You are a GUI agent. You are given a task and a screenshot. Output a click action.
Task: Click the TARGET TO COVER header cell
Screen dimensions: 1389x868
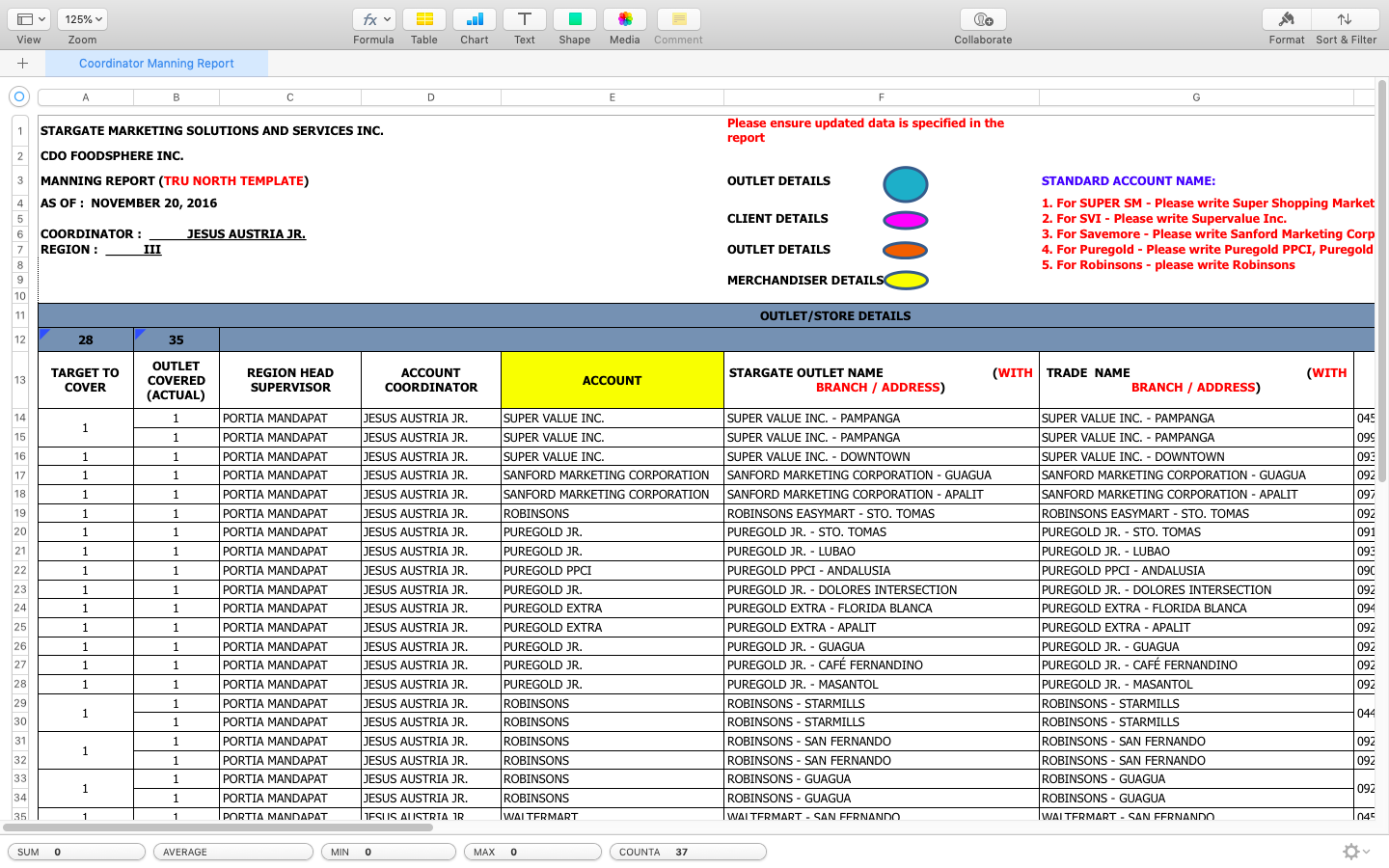tap(86, 380)
